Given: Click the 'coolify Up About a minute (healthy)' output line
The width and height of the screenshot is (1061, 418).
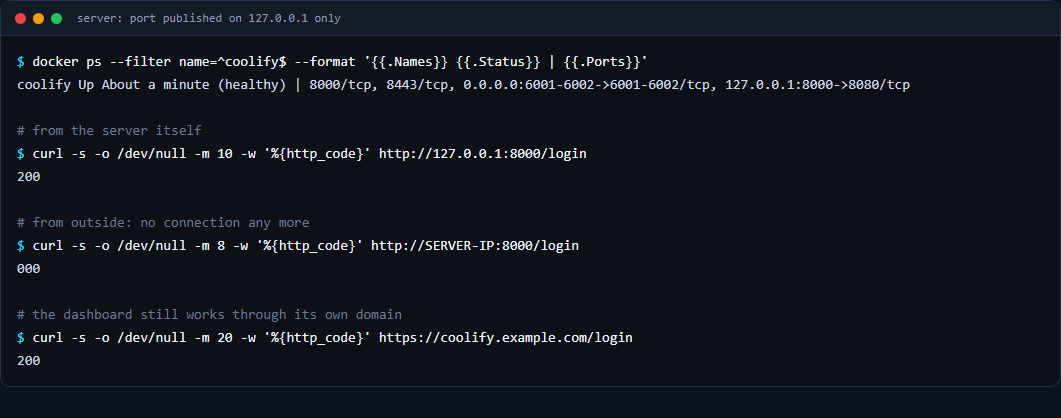Looking at the screenshot, I should [x=464, y=85].
